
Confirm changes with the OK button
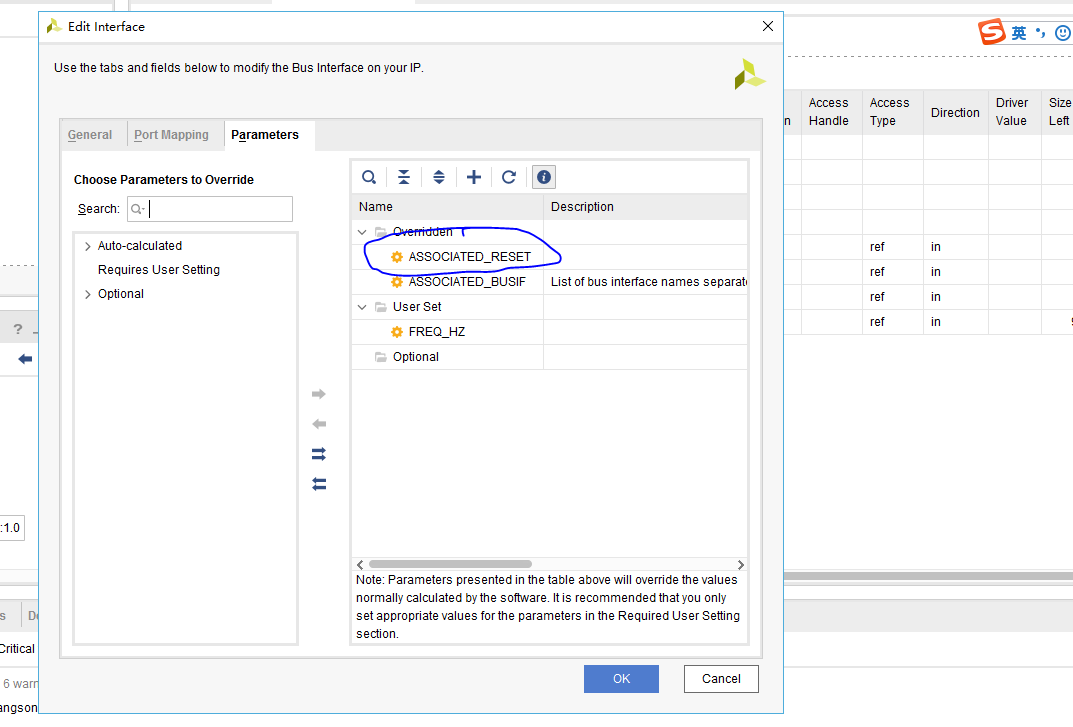[621, 679]
